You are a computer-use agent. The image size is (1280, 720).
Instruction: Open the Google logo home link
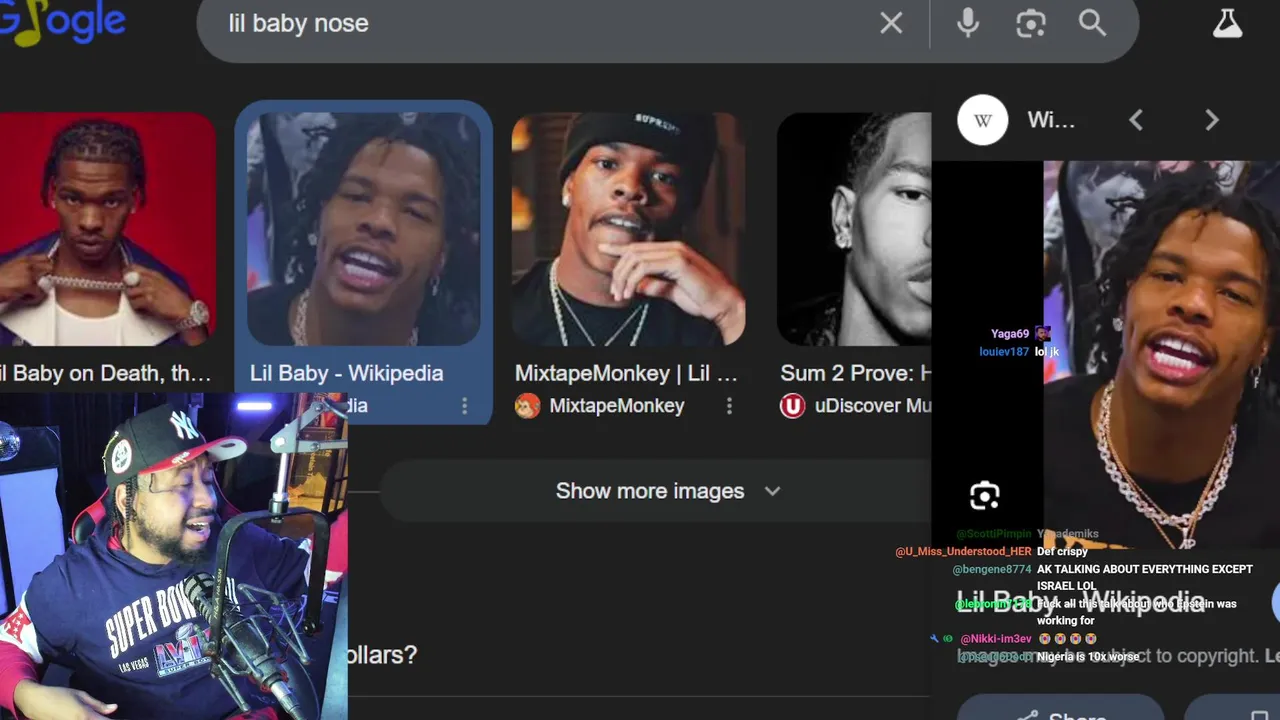pos(63,23)
